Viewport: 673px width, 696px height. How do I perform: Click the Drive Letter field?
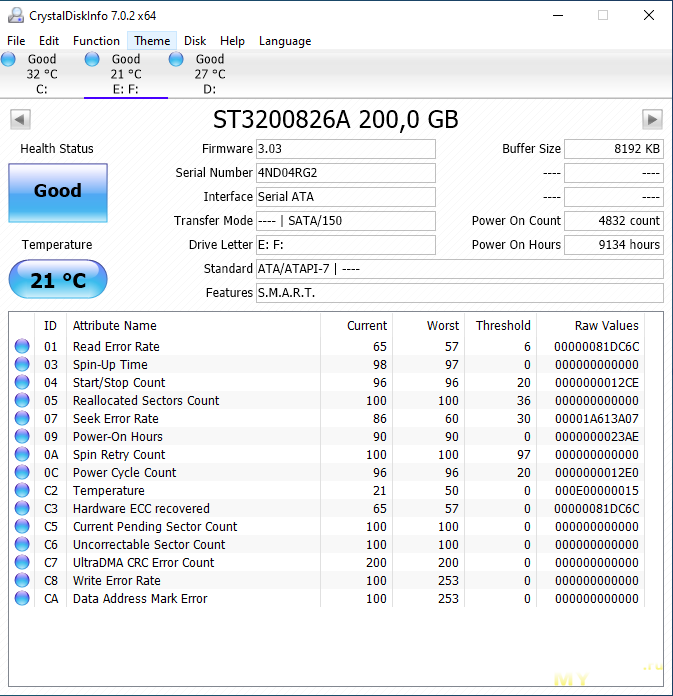pyautogui.click(x=346, y=245)
